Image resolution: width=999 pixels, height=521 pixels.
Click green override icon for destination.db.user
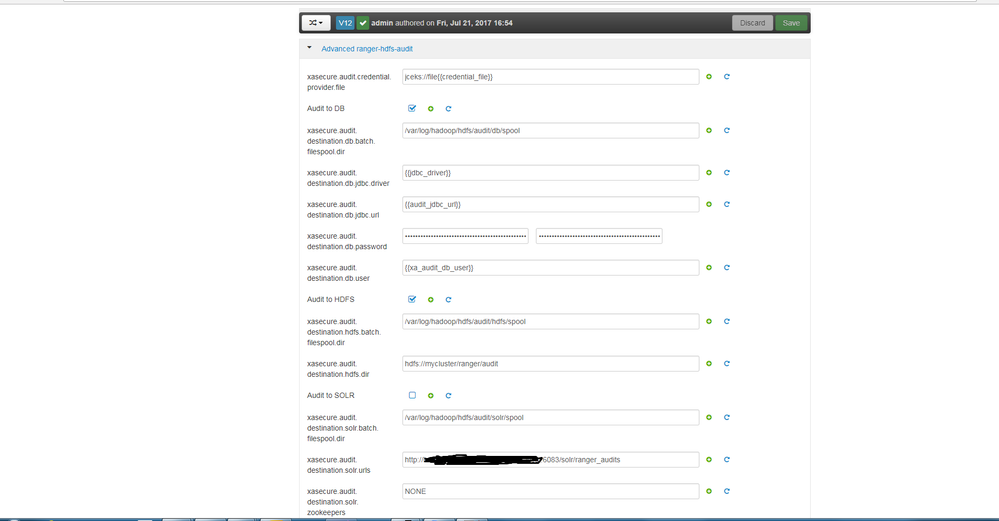click(708, 268)
